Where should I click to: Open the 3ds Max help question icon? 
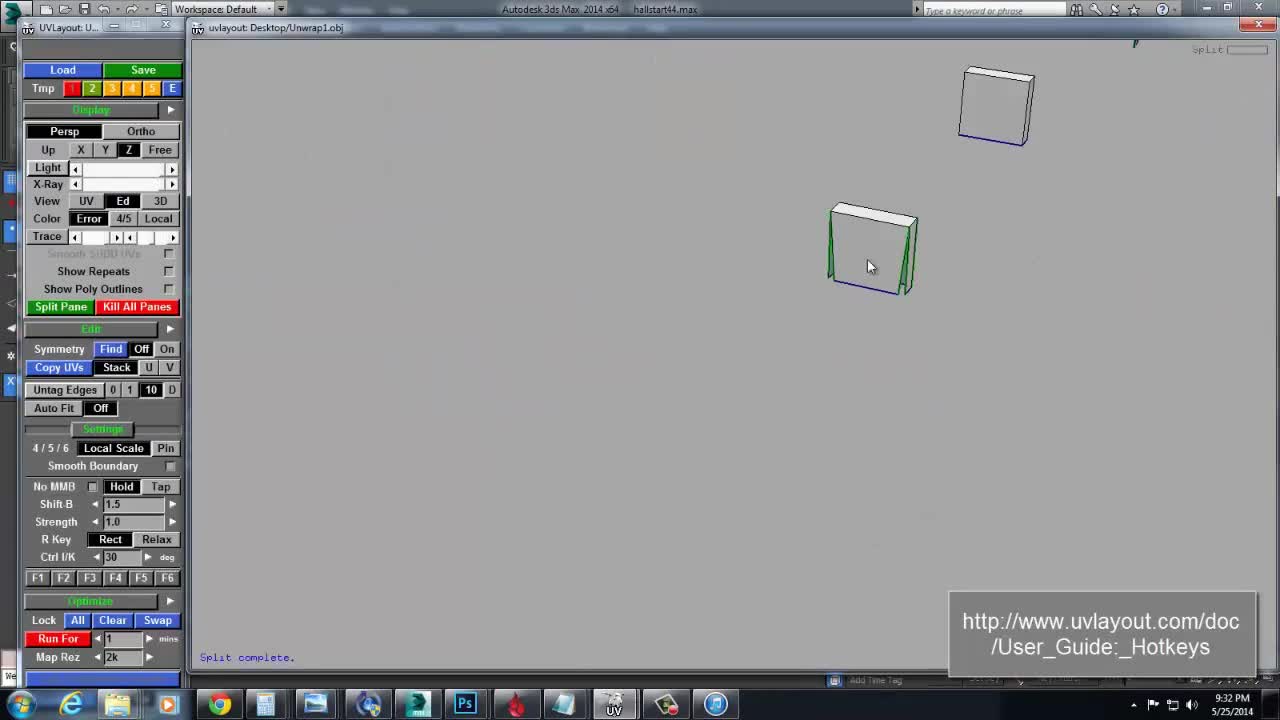(x=1162, y=9)
